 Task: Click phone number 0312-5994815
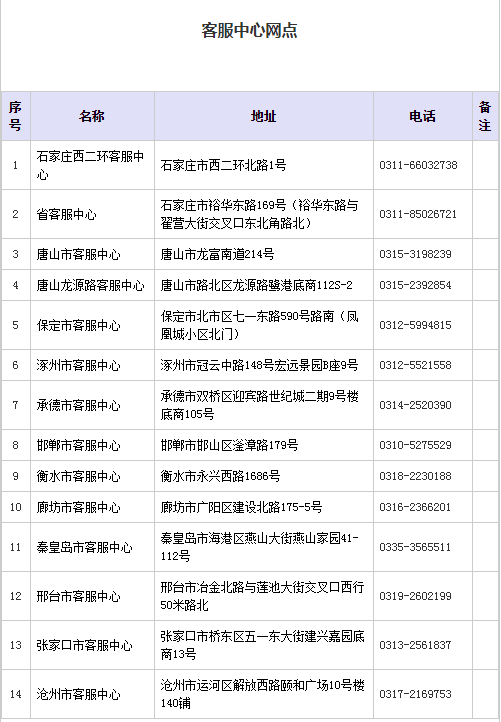[415, 325]
